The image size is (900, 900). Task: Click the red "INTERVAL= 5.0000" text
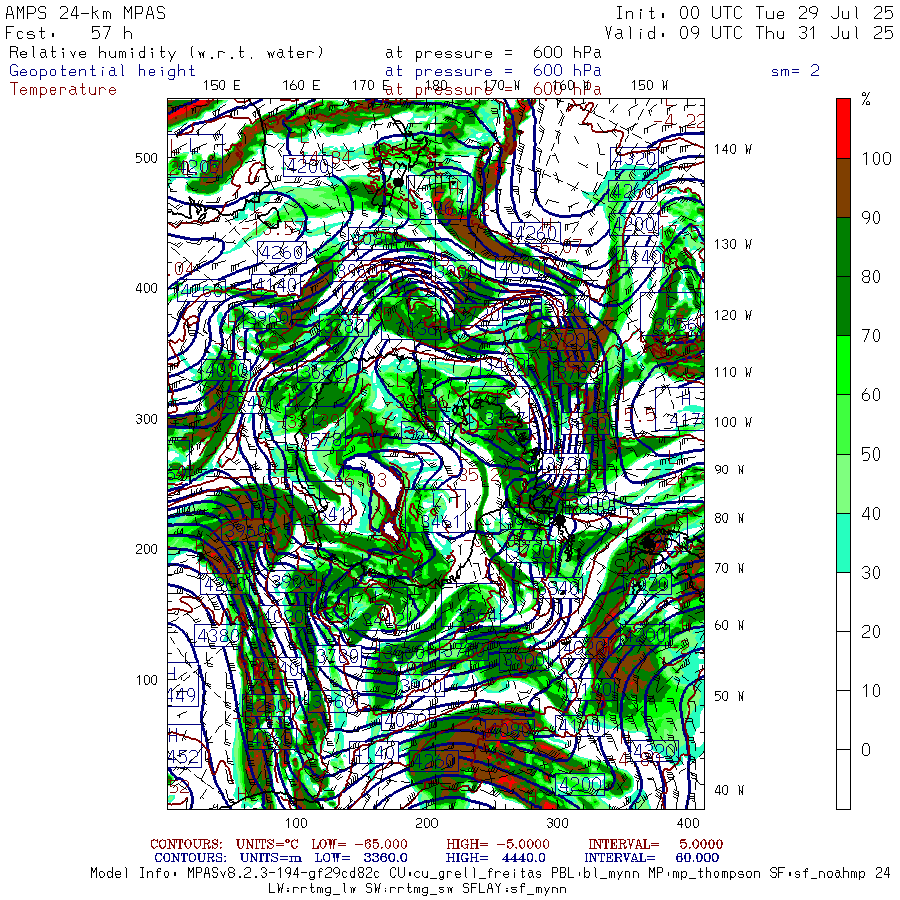pyautogui.click(x=655, y=844)
